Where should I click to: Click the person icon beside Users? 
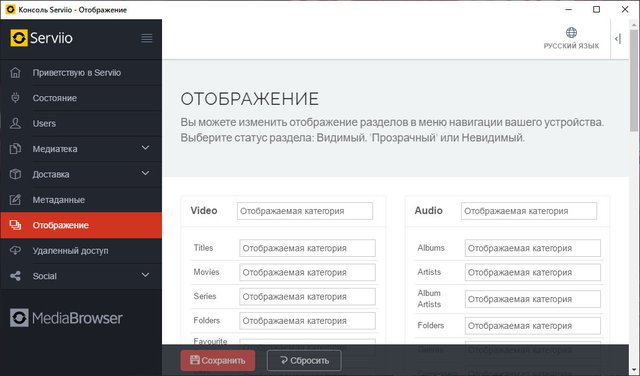[x=16, y=123]
